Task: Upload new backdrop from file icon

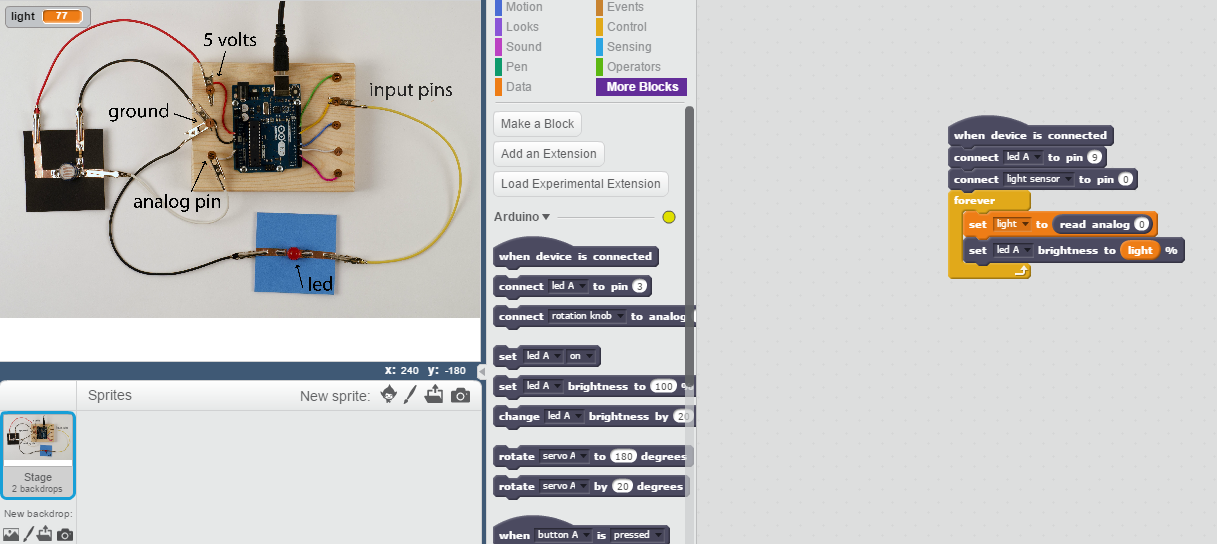Action: [x=46, y=535]
